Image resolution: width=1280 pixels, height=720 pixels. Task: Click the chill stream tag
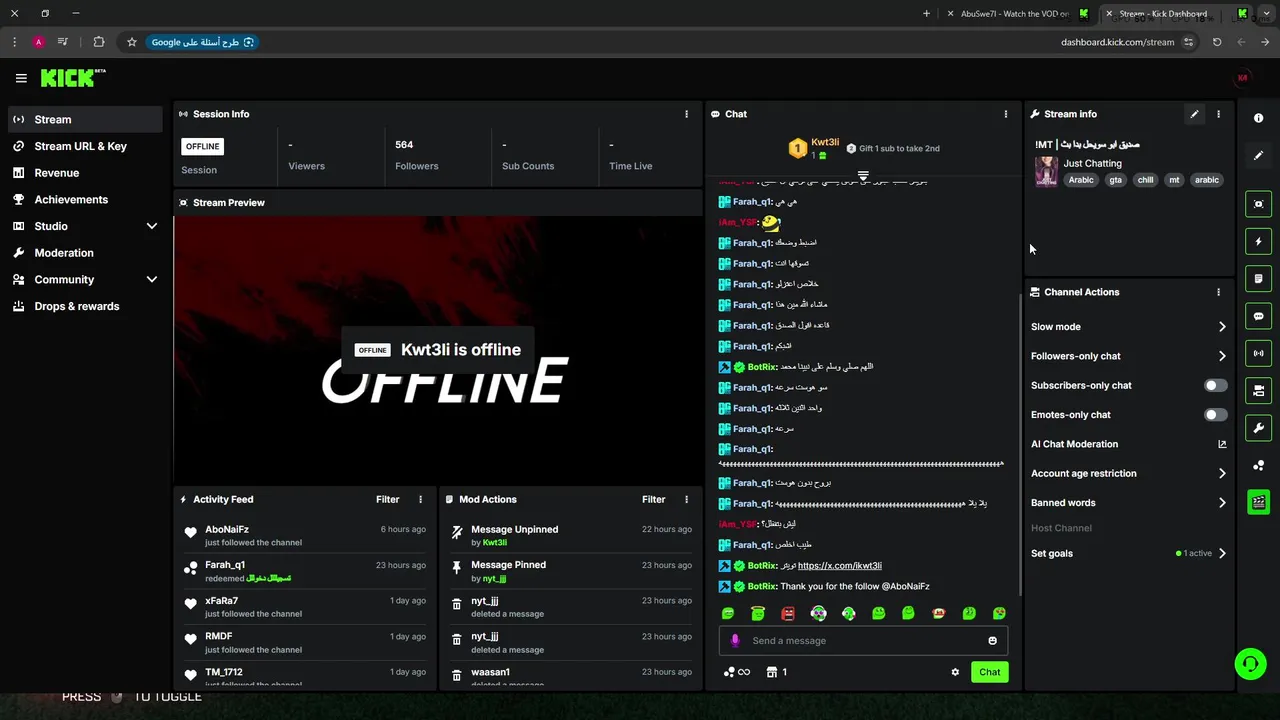pyautogui.click(x=1145, y=180)
